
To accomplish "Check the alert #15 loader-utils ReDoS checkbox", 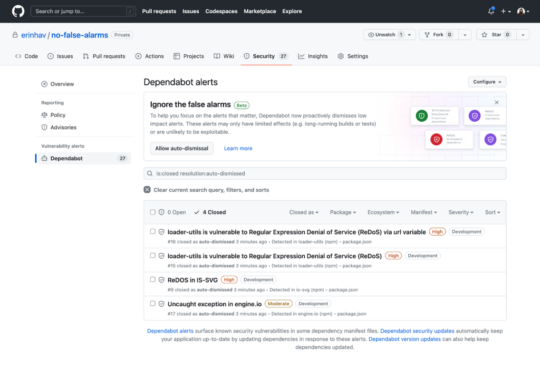I will 153,256.
